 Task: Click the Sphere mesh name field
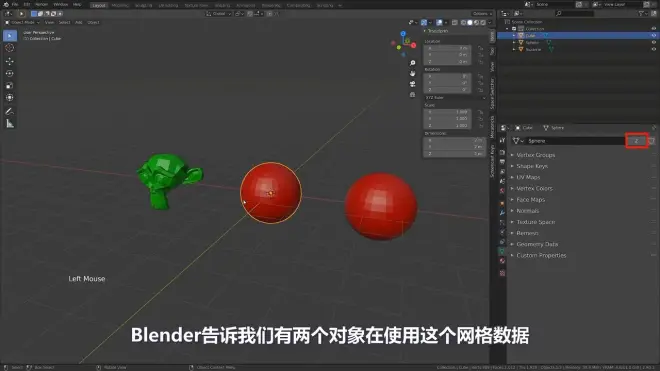575,141
